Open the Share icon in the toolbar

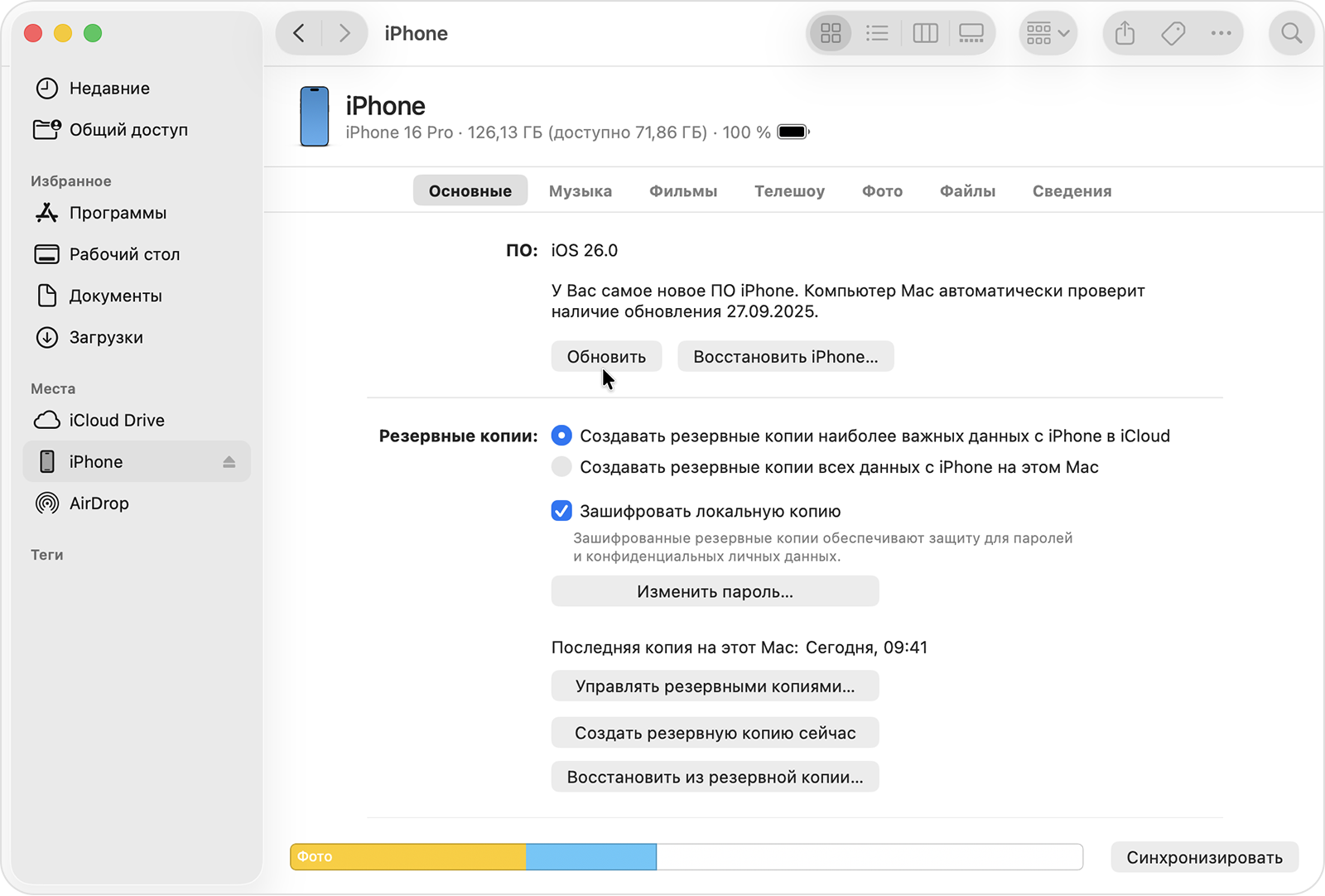1123,33
